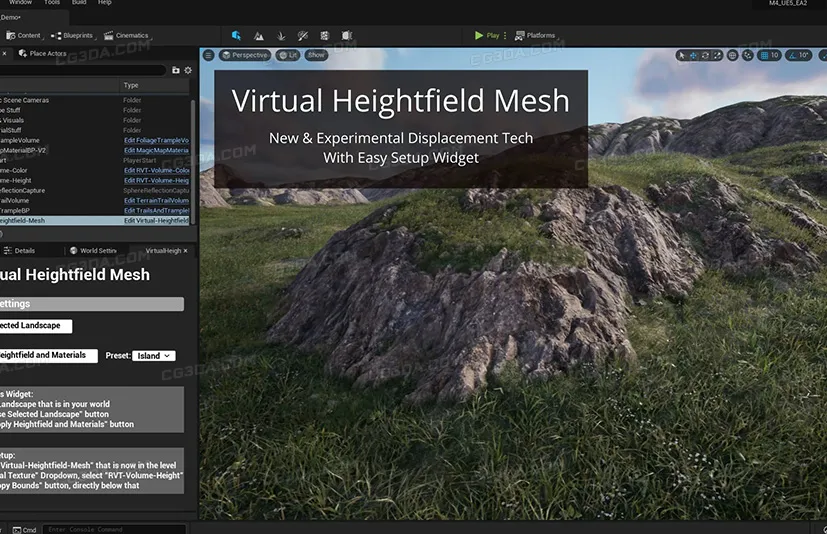The width and height of the screenshot is (827, 534).
Task: Open Edit MagicMapMaterial link
Action: [x=156, y=150]
